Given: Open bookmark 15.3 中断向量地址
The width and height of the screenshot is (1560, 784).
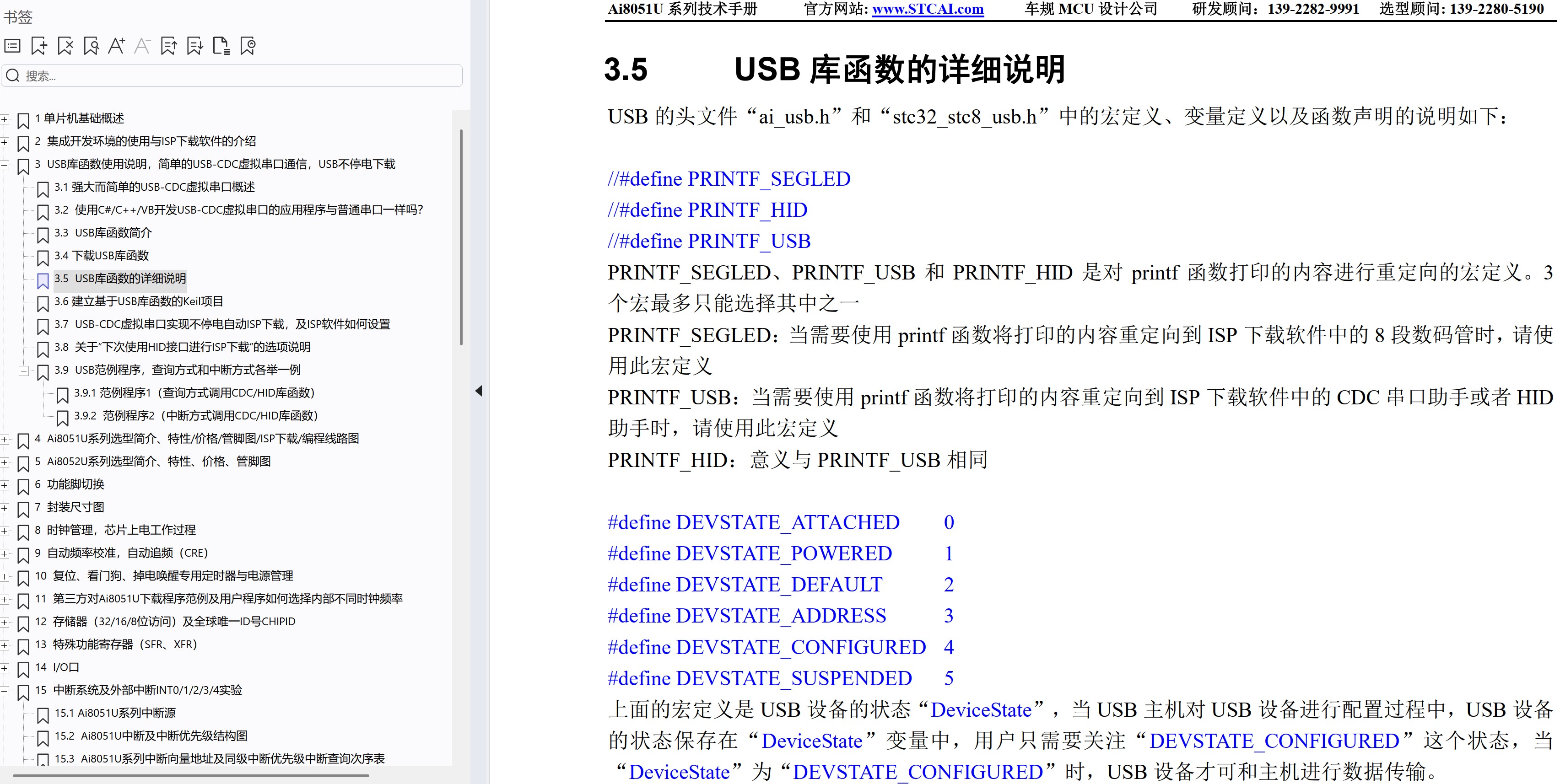Looking at the screenshot, I should (219, 758).
